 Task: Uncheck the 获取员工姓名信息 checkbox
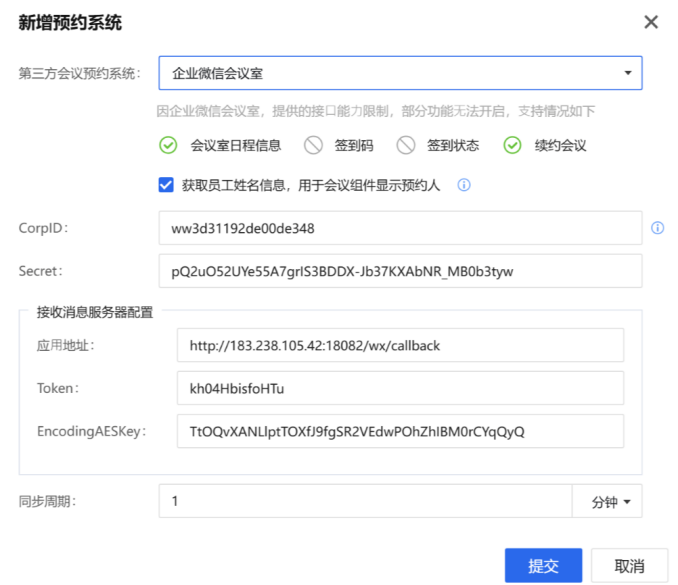pos(167,184)
